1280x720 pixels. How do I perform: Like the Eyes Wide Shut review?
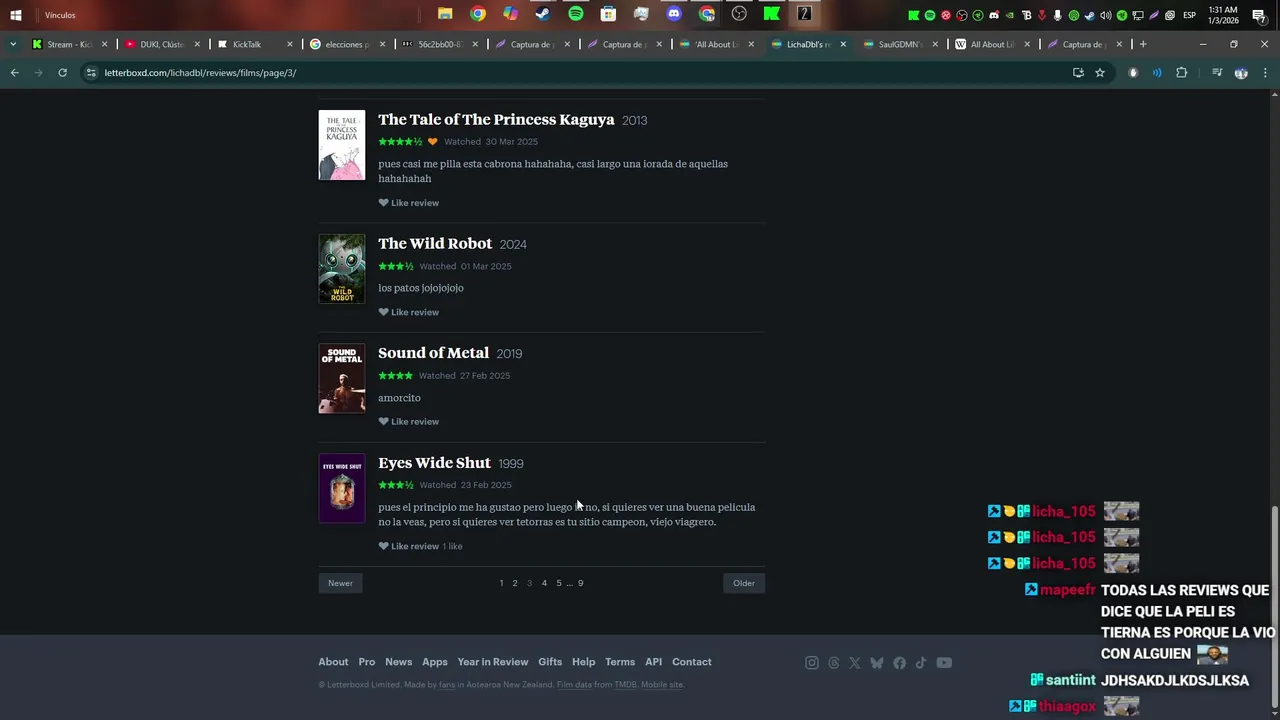click(x=409, y=546)
